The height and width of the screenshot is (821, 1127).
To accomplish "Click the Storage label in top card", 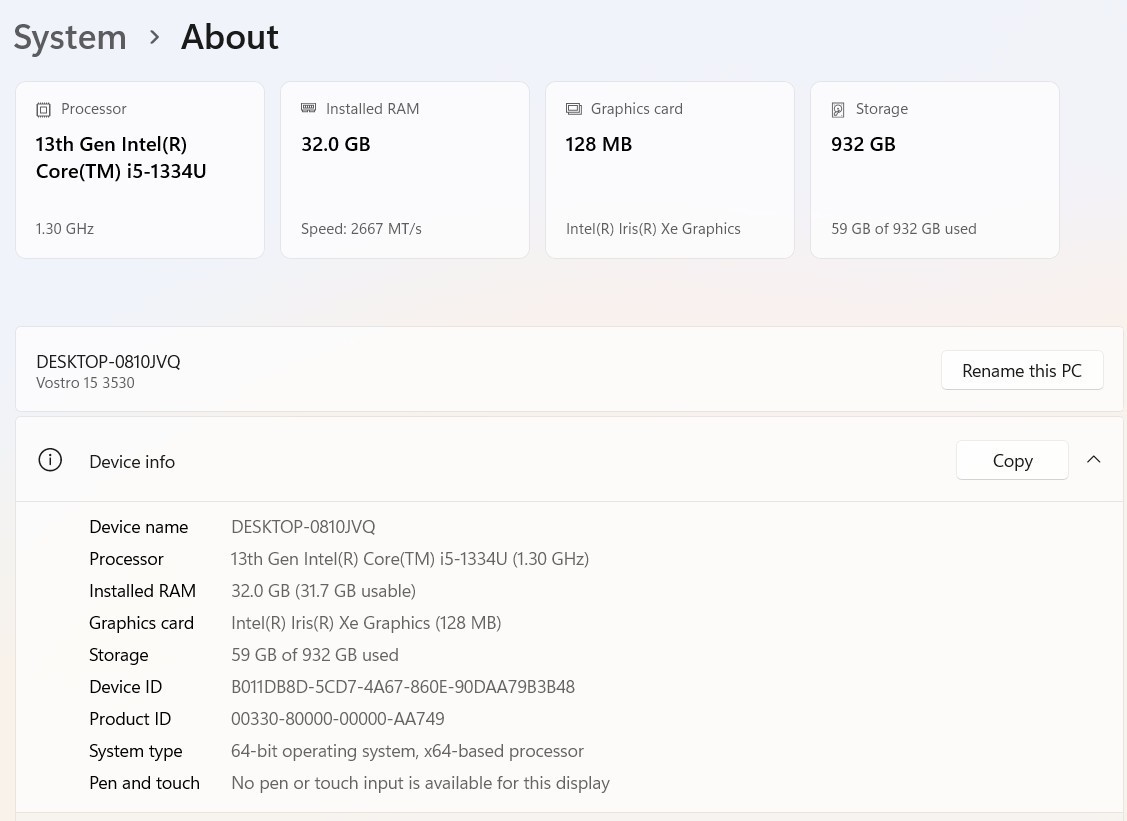I will [x=881, y=109].
